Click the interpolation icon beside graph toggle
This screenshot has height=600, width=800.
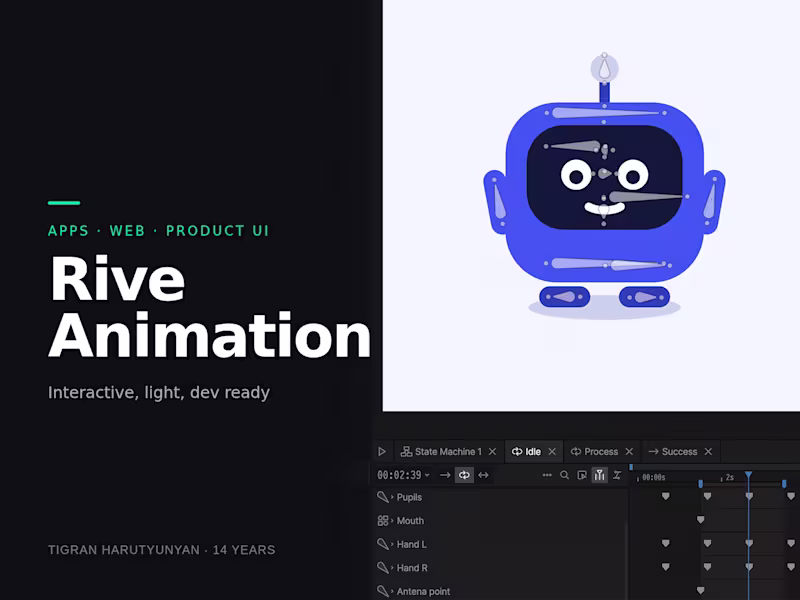[617, 475]
